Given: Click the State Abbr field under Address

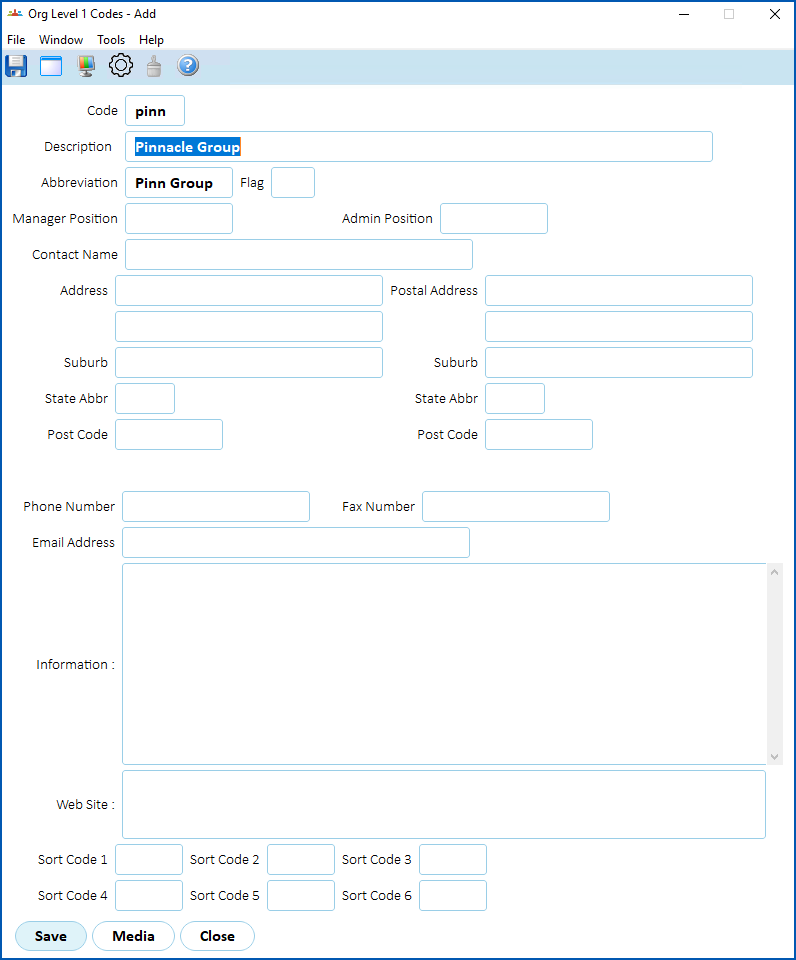Looking at the screenshot, I should tap(145, 399).
